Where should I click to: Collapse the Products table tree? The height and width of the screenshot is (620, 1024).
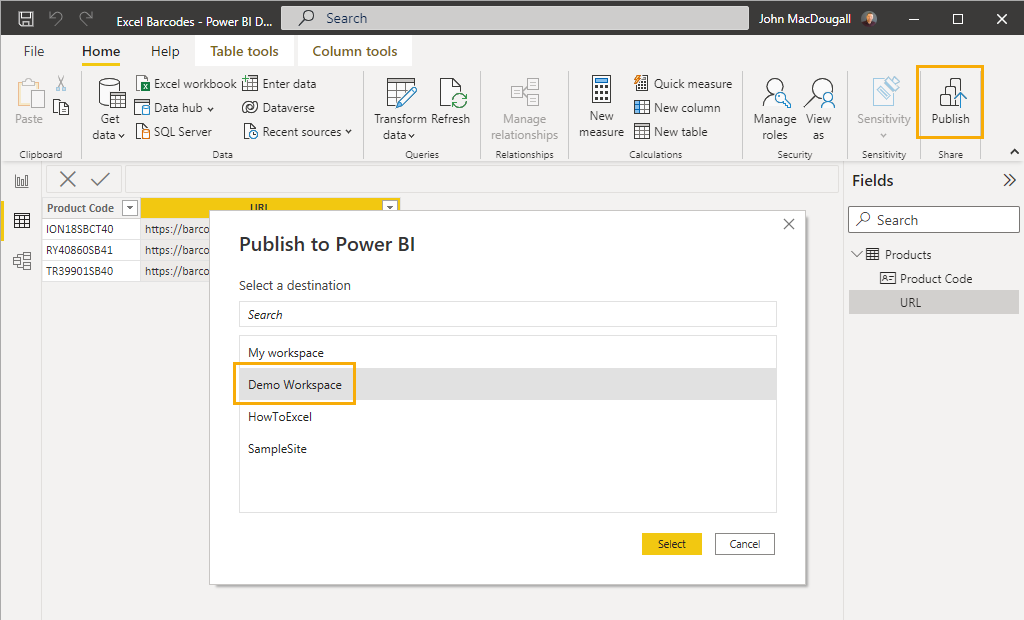(857, 254)
